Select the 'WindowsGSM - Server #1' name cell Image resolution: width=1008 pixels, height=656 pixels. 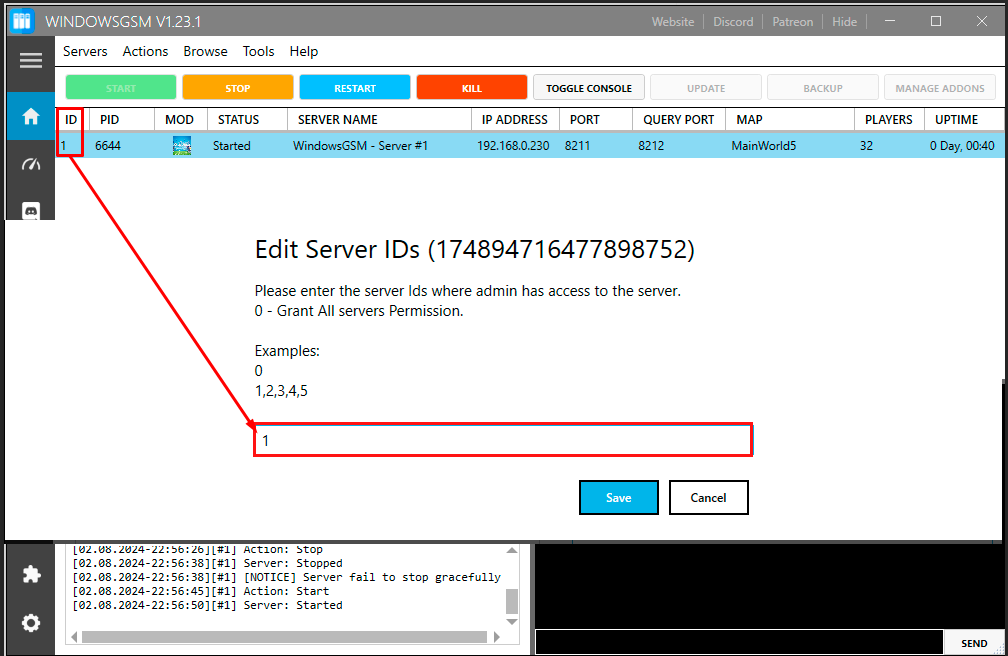coord(360,146)
